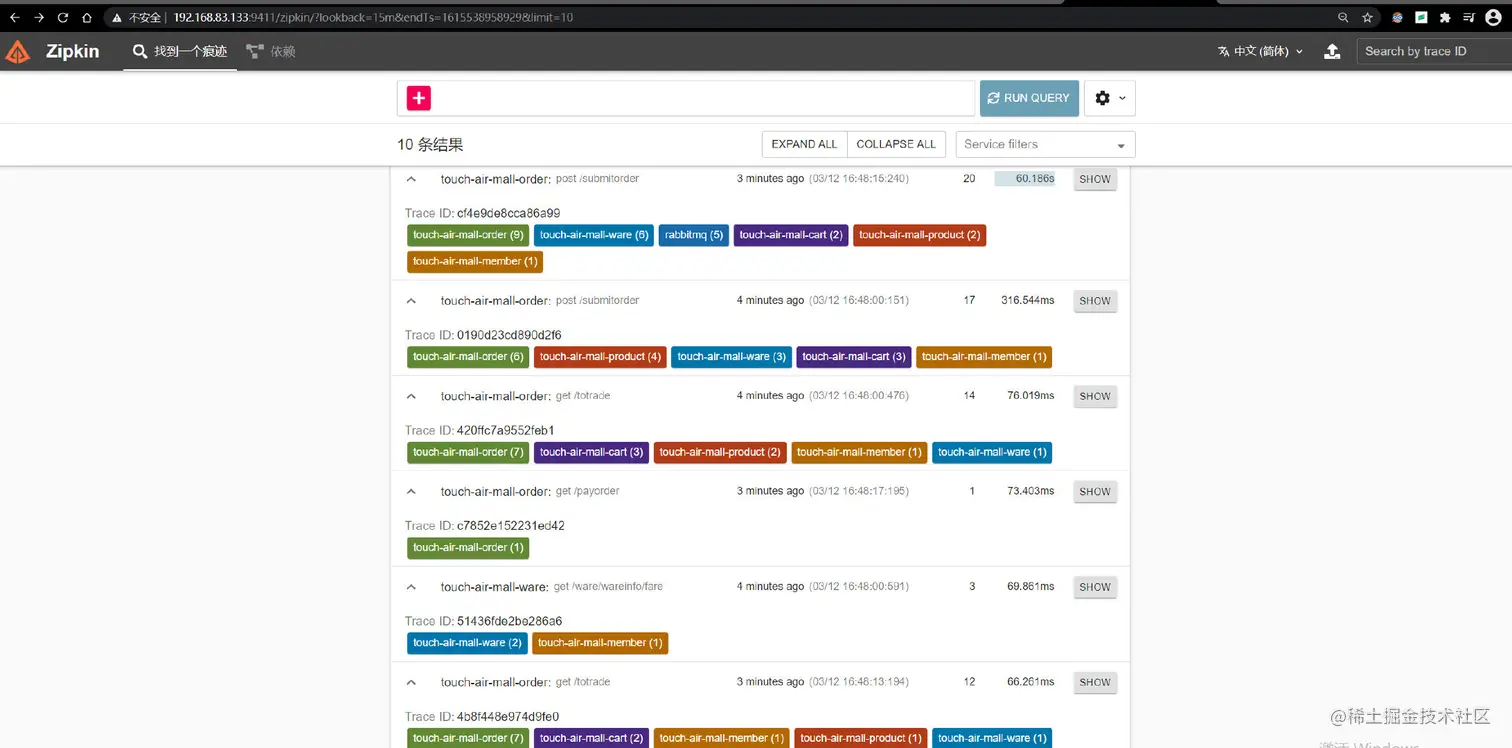Click the RUN QUERY button
This screenshot has width=1512, height=748.
[1029, 98]
